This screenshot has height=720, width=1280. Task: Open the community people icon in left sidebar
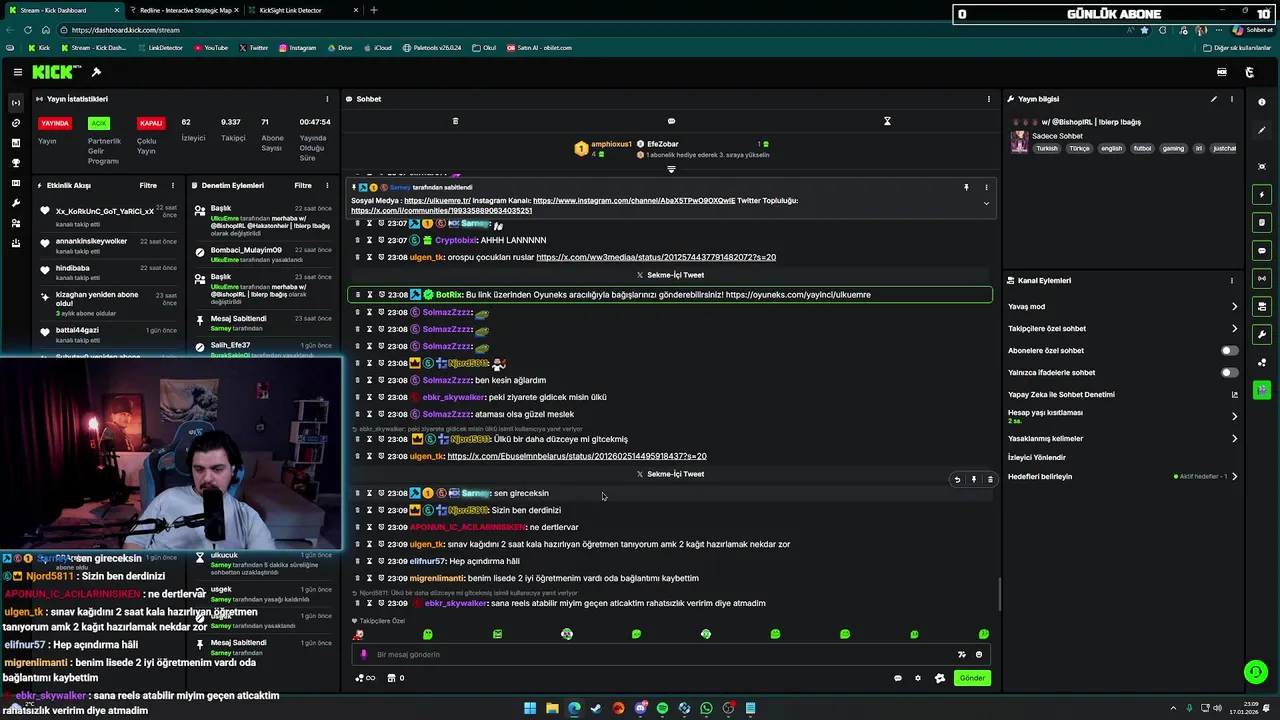pyautogui.click(x=15, y=223)
